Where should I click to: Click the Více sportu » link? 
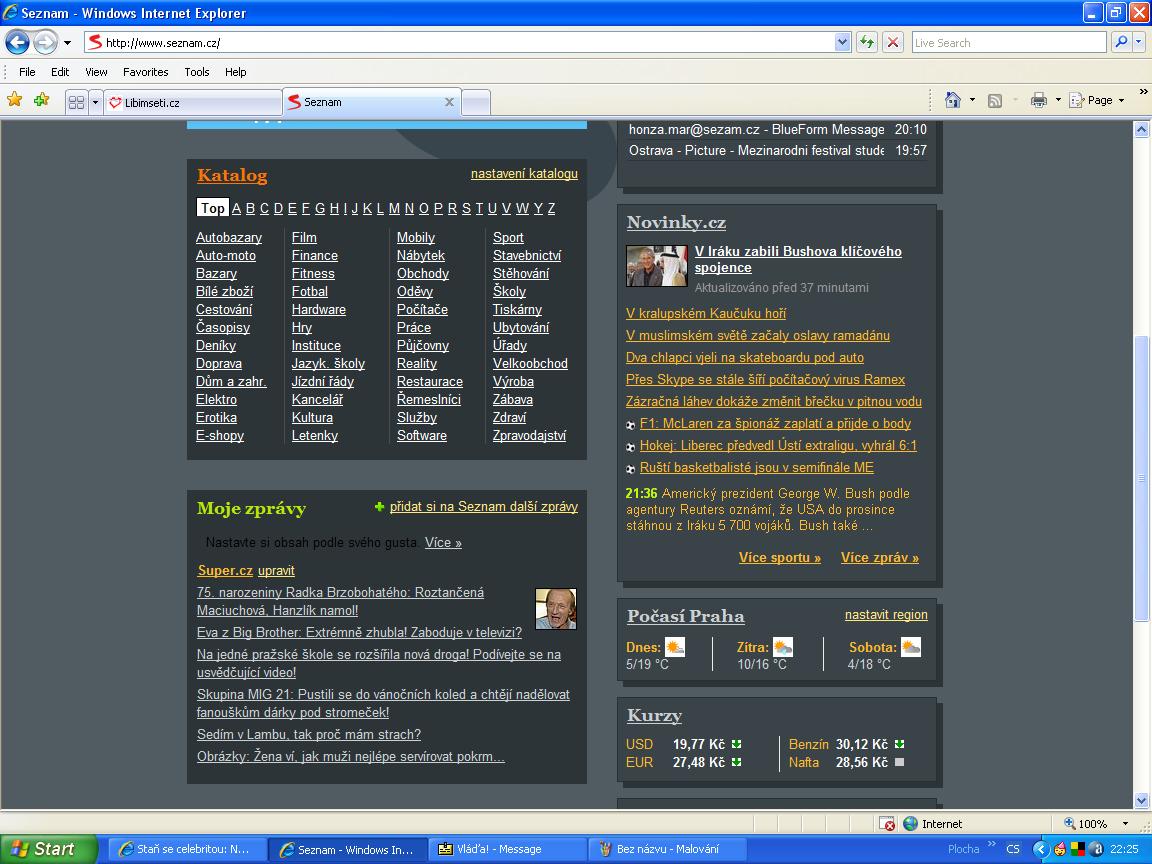tap(780, 558)
